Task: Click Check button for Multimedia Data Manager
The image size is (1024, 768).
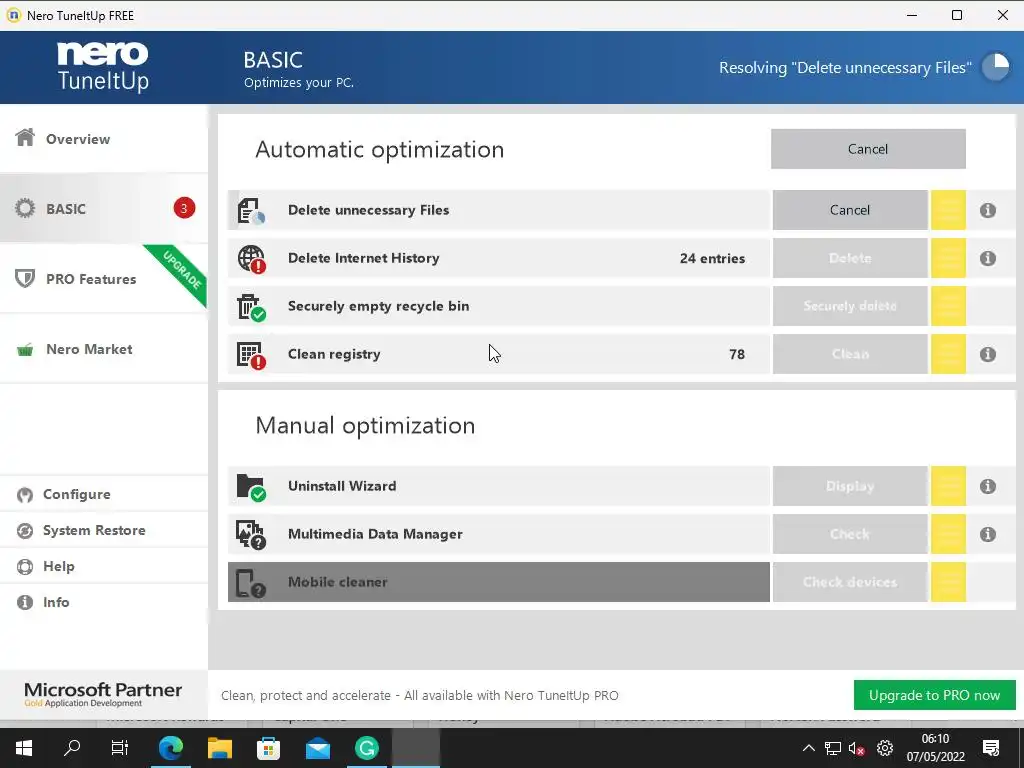Action: (850, 534)
